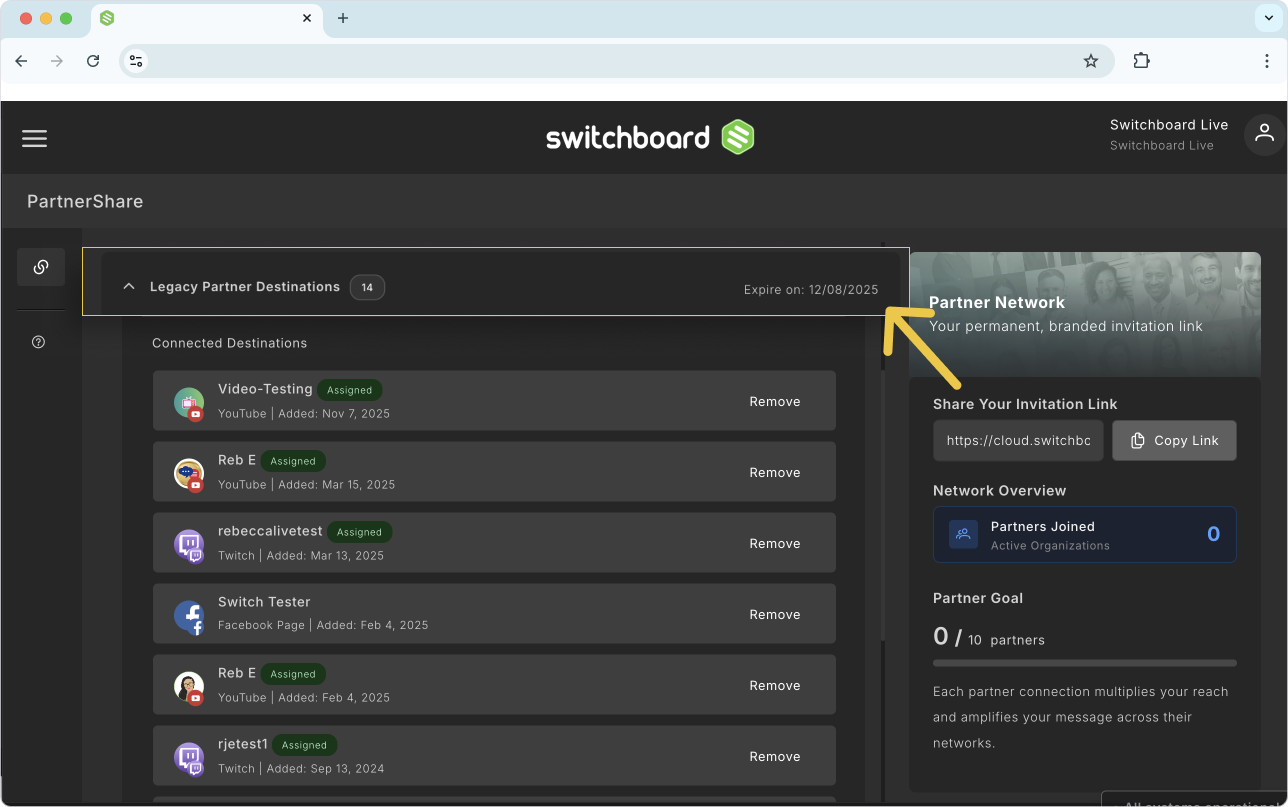Click the 'Switchboard Live' account name
The height and width of the screenshot is (807, 1288).
[x=1169, y=125]
